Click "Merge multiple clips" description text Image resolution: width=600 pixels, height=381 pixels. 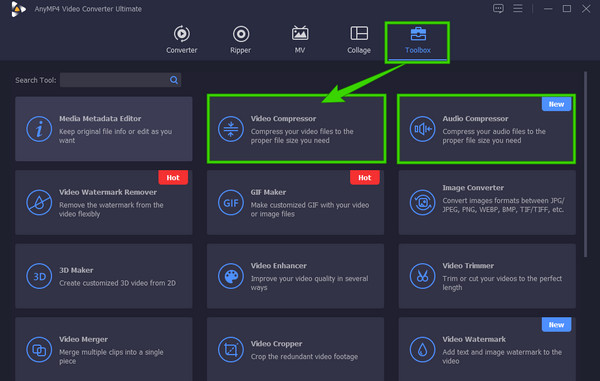111,357
